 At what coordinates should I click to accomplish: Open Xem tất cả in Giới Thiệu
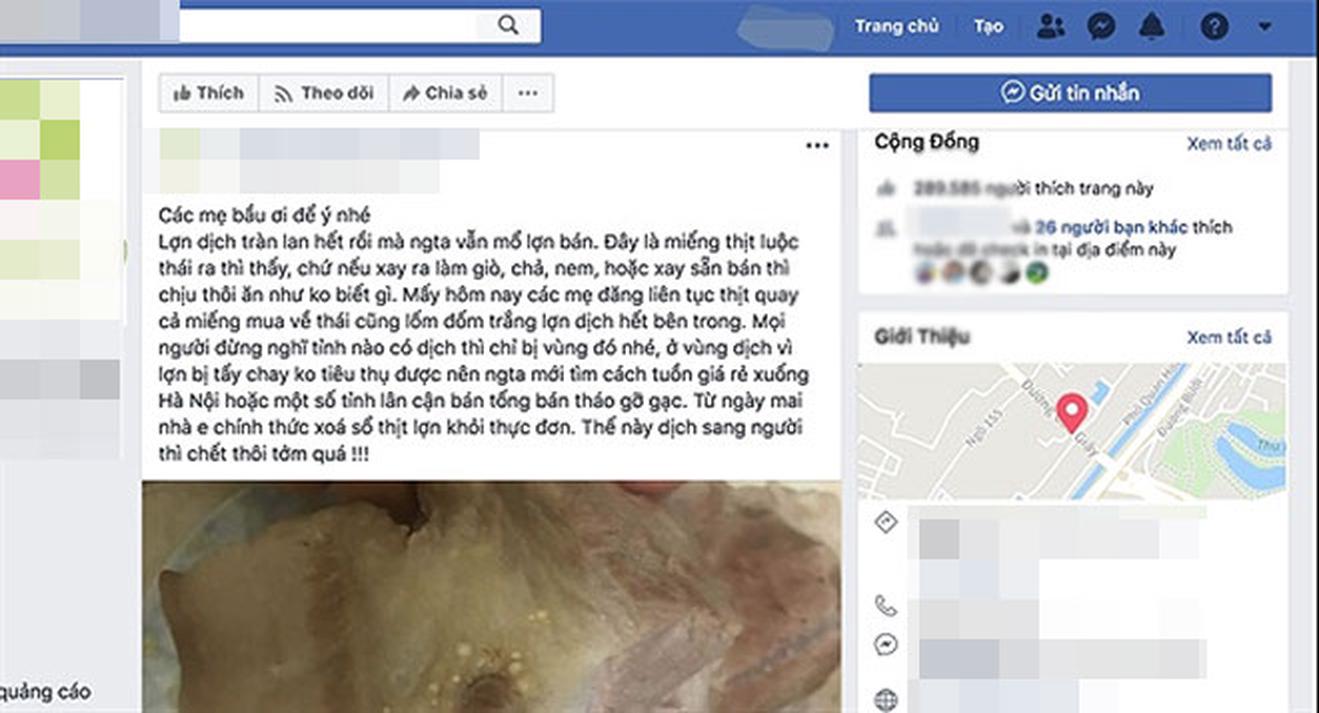(x=1229, y=337)
